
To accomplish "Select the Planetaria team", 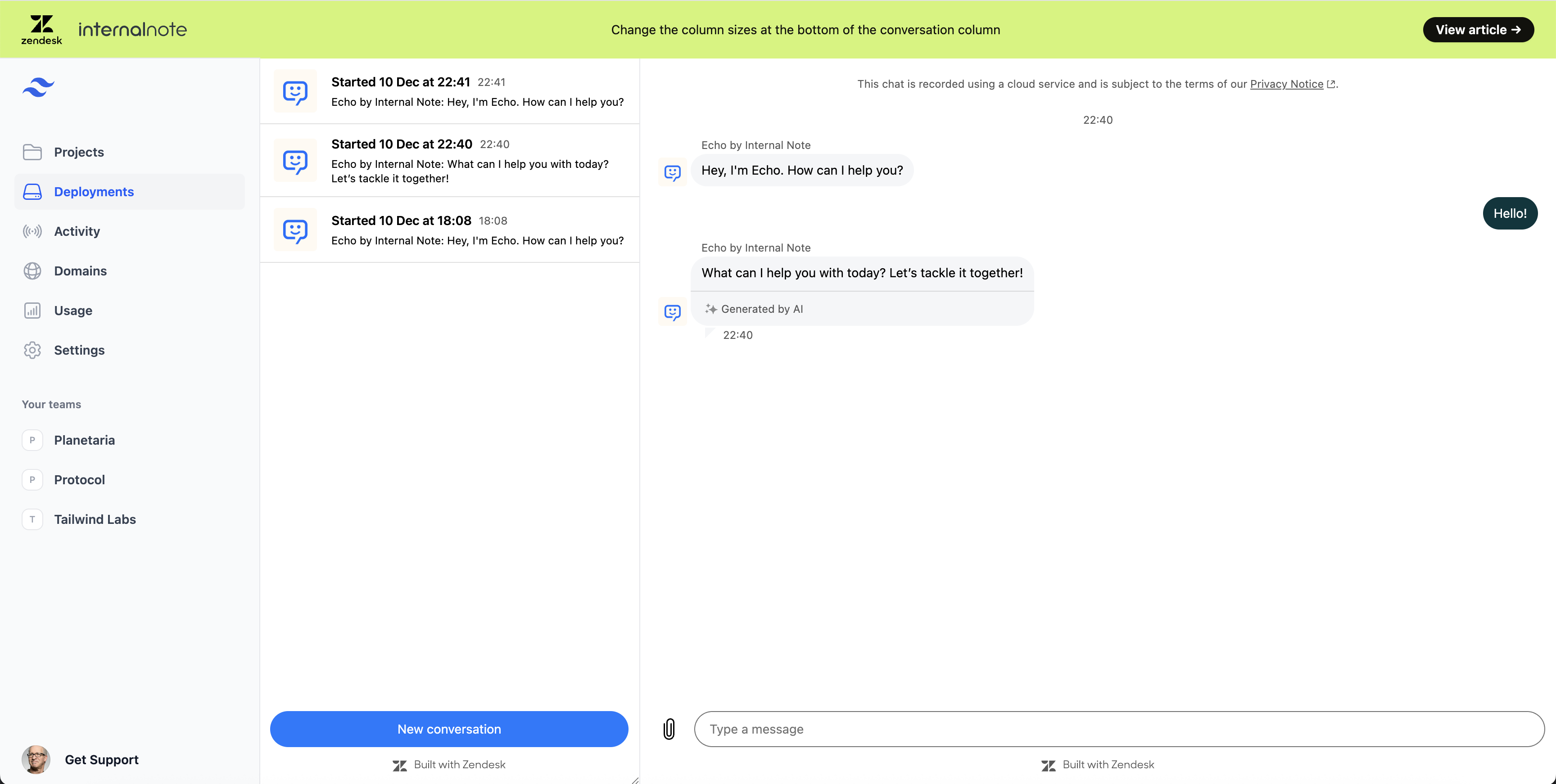I will (x=84, y=440).
